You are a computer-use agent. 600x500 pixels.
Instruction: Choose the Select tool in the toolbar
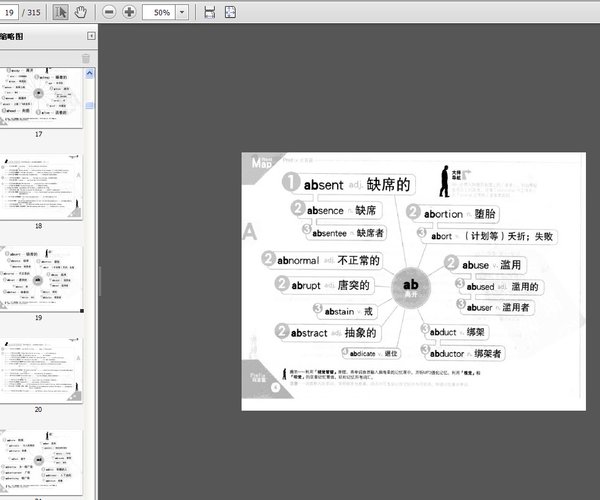(60, 13)
